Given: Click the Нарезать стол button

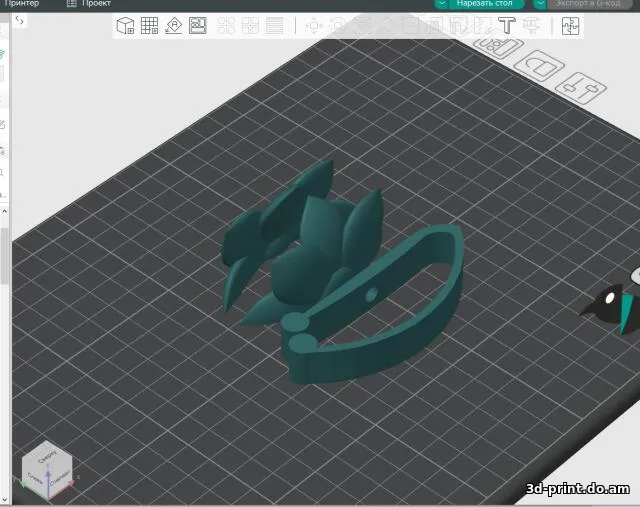Looking at the screenshot, I should [x=484, y=4].
